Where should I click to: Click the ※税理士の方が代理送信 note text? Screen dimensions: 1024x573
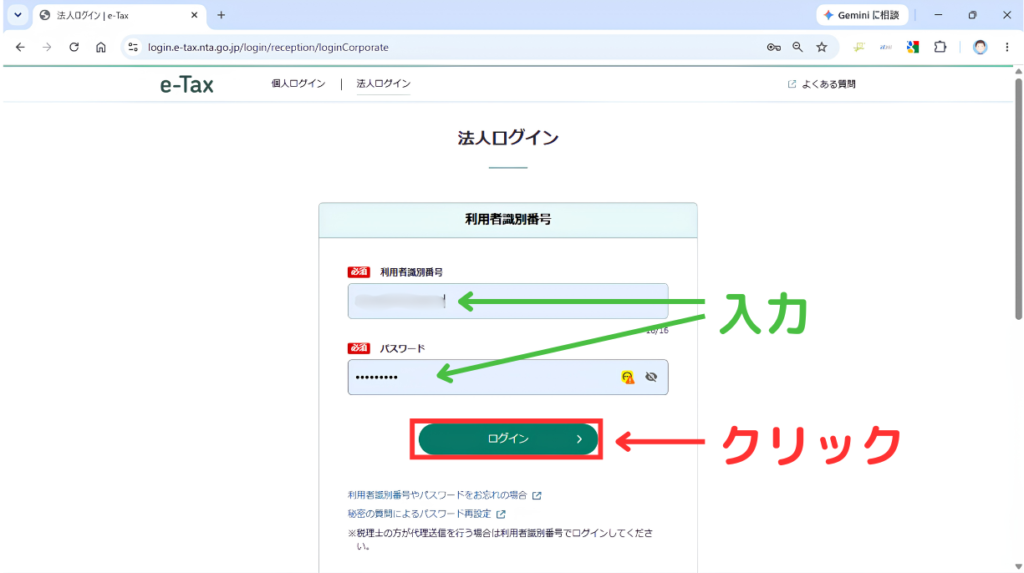click(500, 540)
